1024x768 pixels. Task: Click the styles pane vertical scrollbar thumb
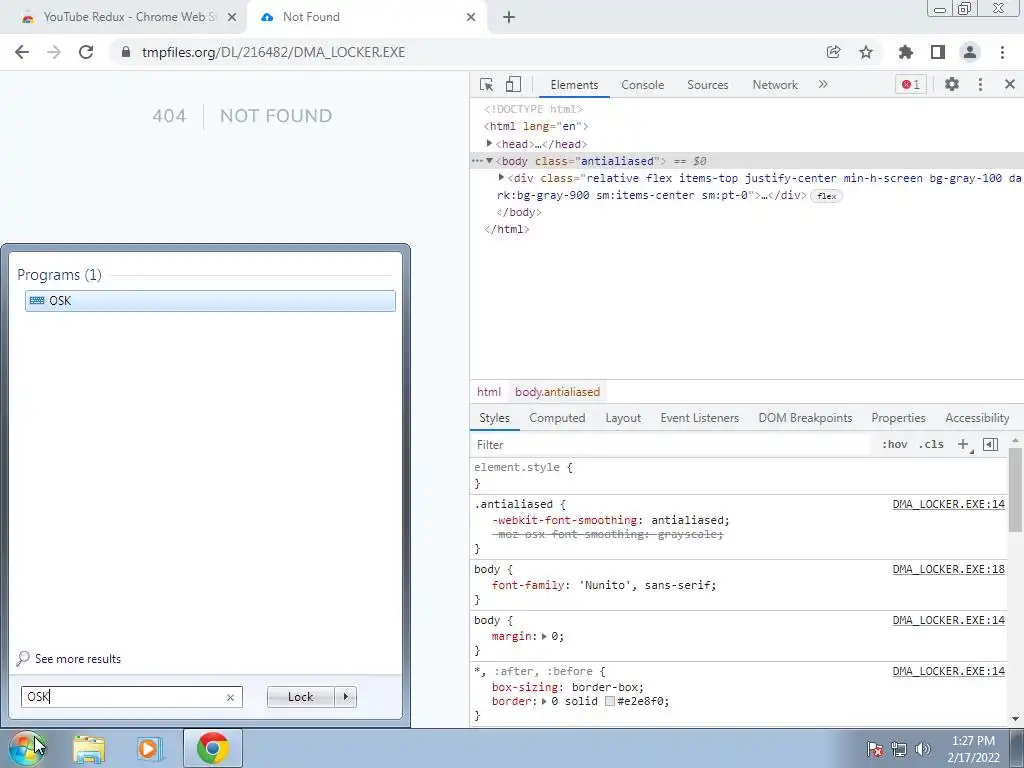tap(1015, 490)
